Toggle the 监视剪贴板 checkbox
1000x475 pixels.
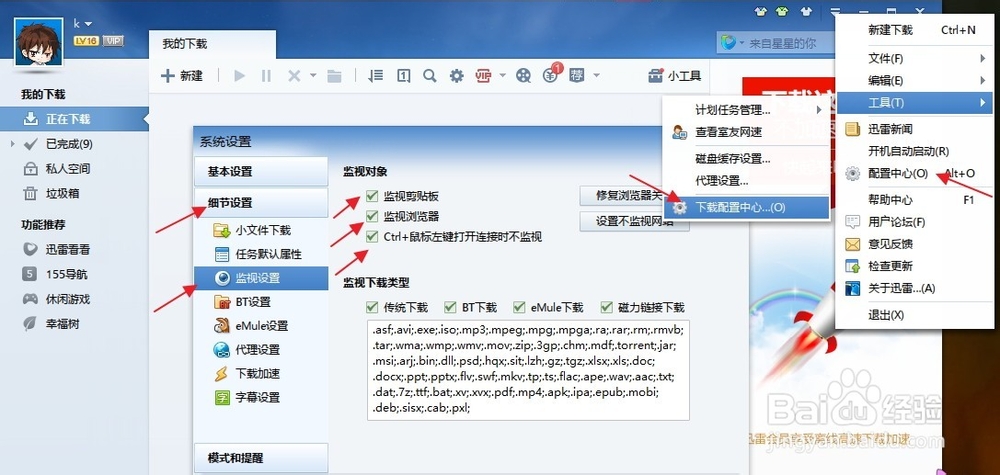(372, 196)
